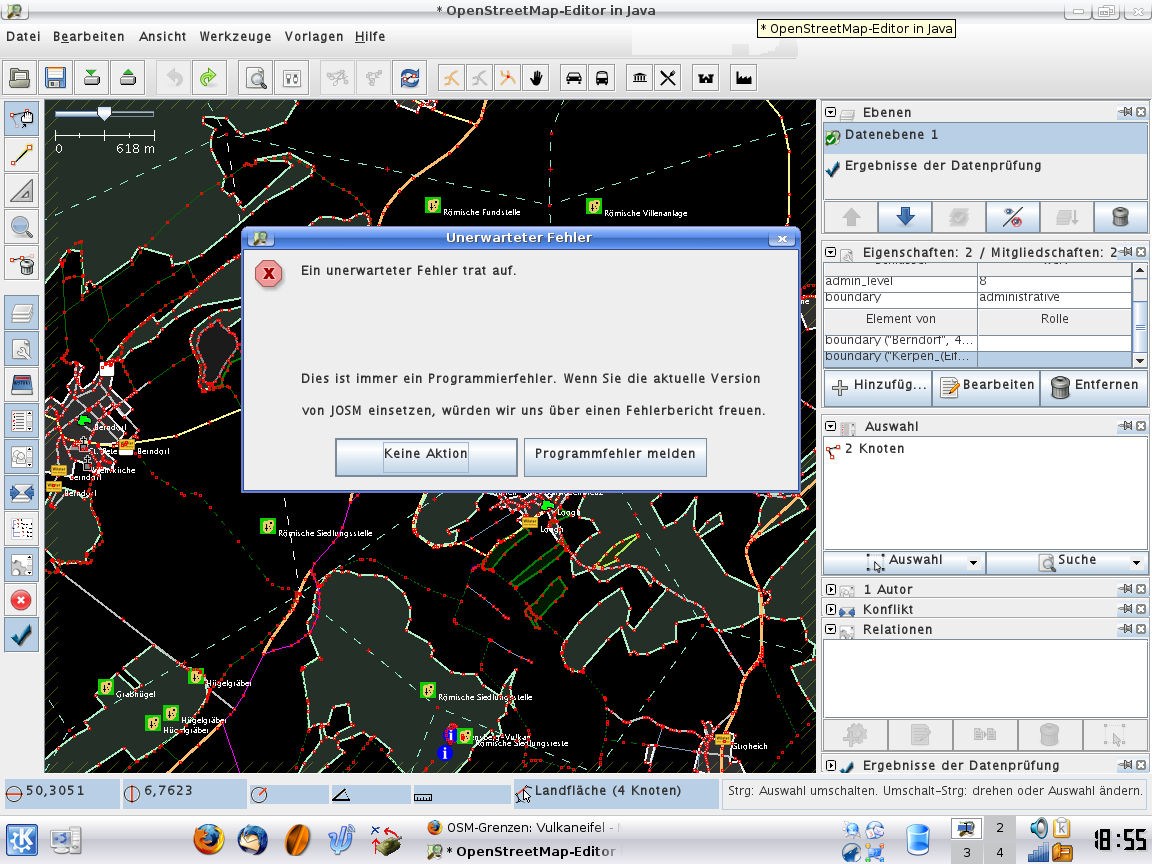
Task: Move the layer down with the blue arrow
Action: (905, 217)
